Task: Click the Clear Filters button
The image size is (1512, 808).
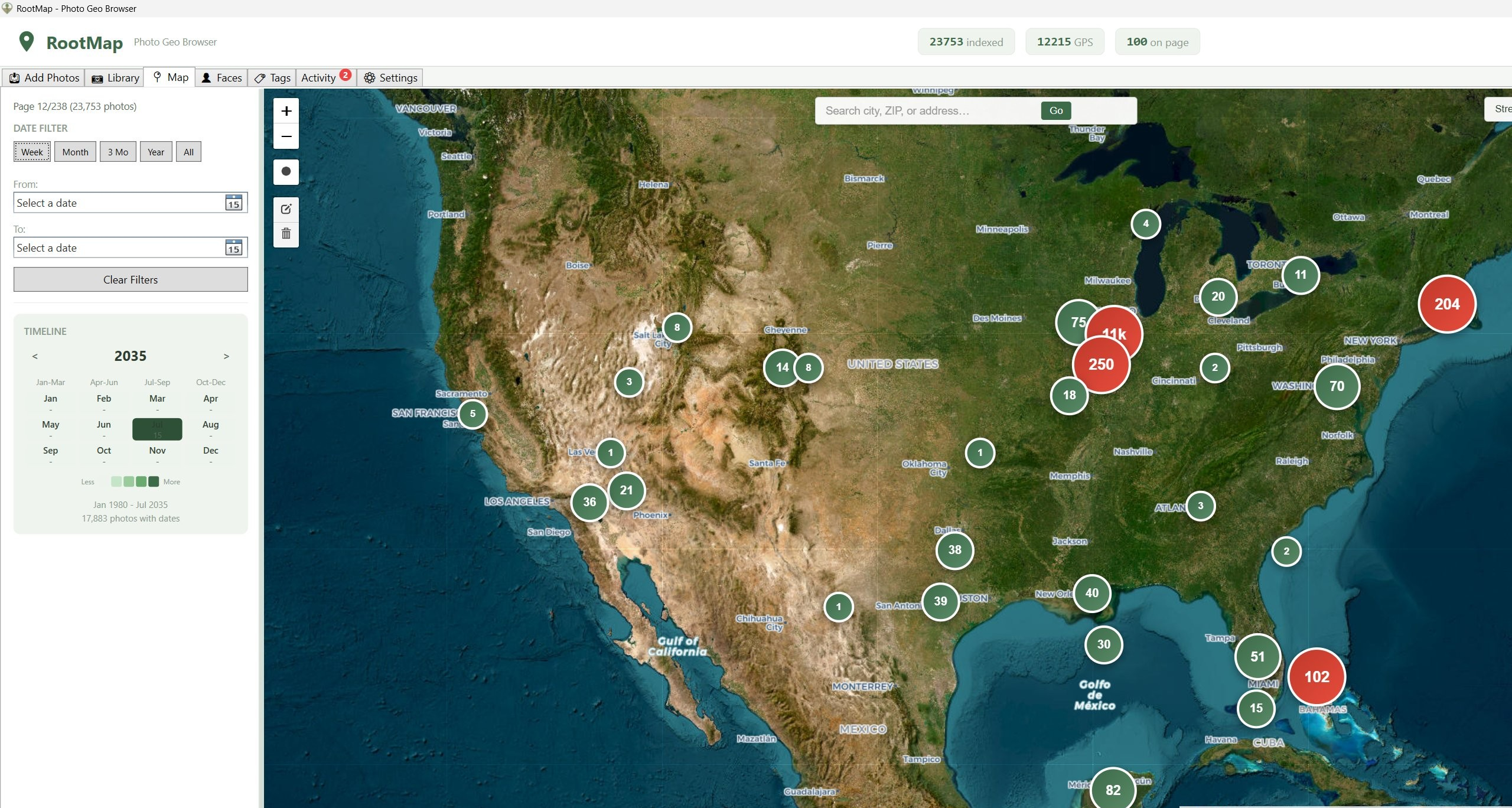Action: point(131,279)
